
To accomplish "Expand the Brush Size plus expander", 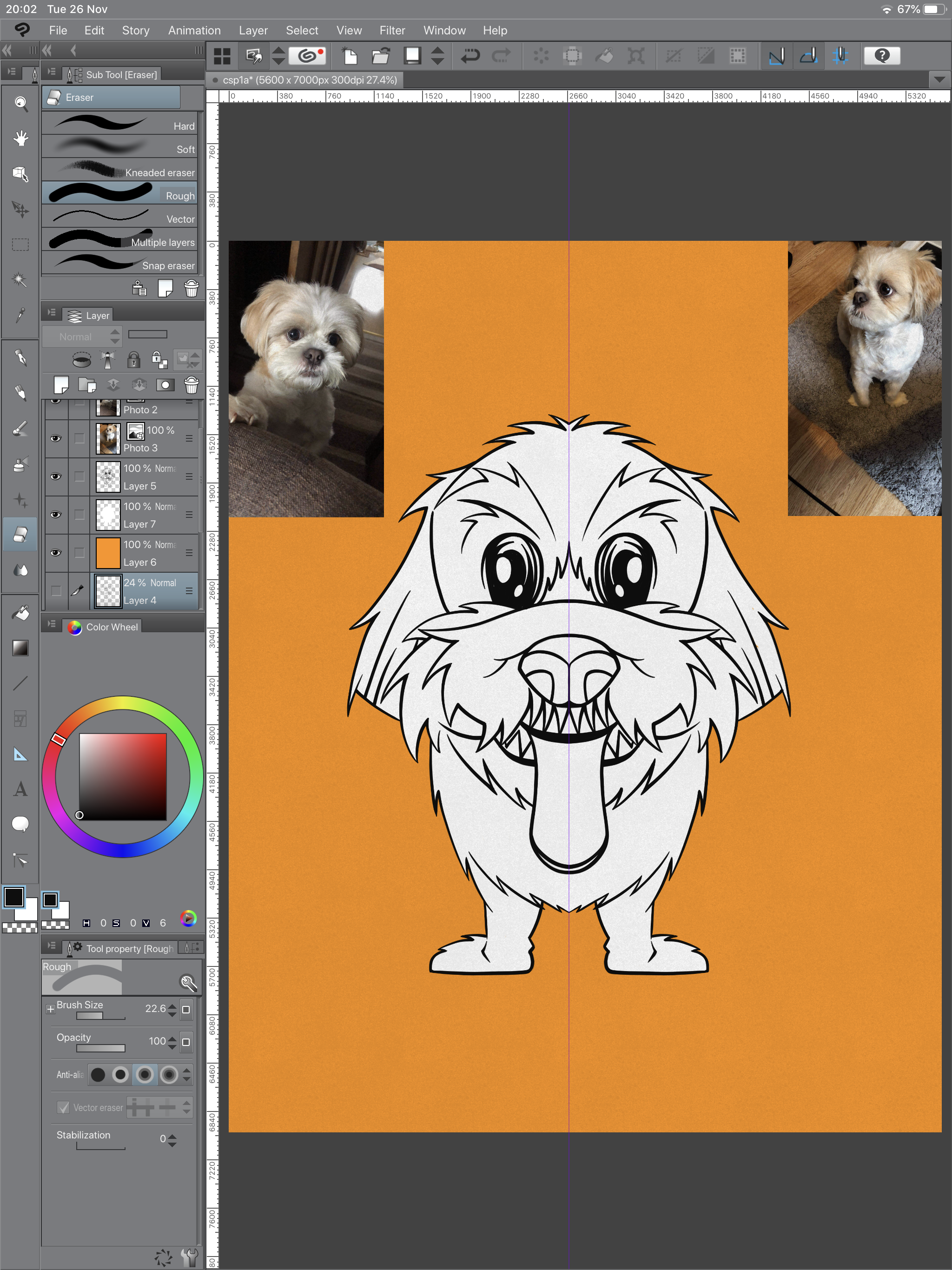I will pyautogui.click(x=51, y=1009).
